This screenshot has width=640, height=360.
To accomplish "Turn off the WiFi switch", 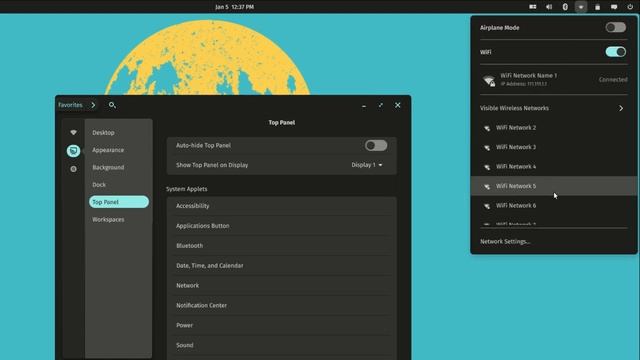I will click(x=616, y=52).
